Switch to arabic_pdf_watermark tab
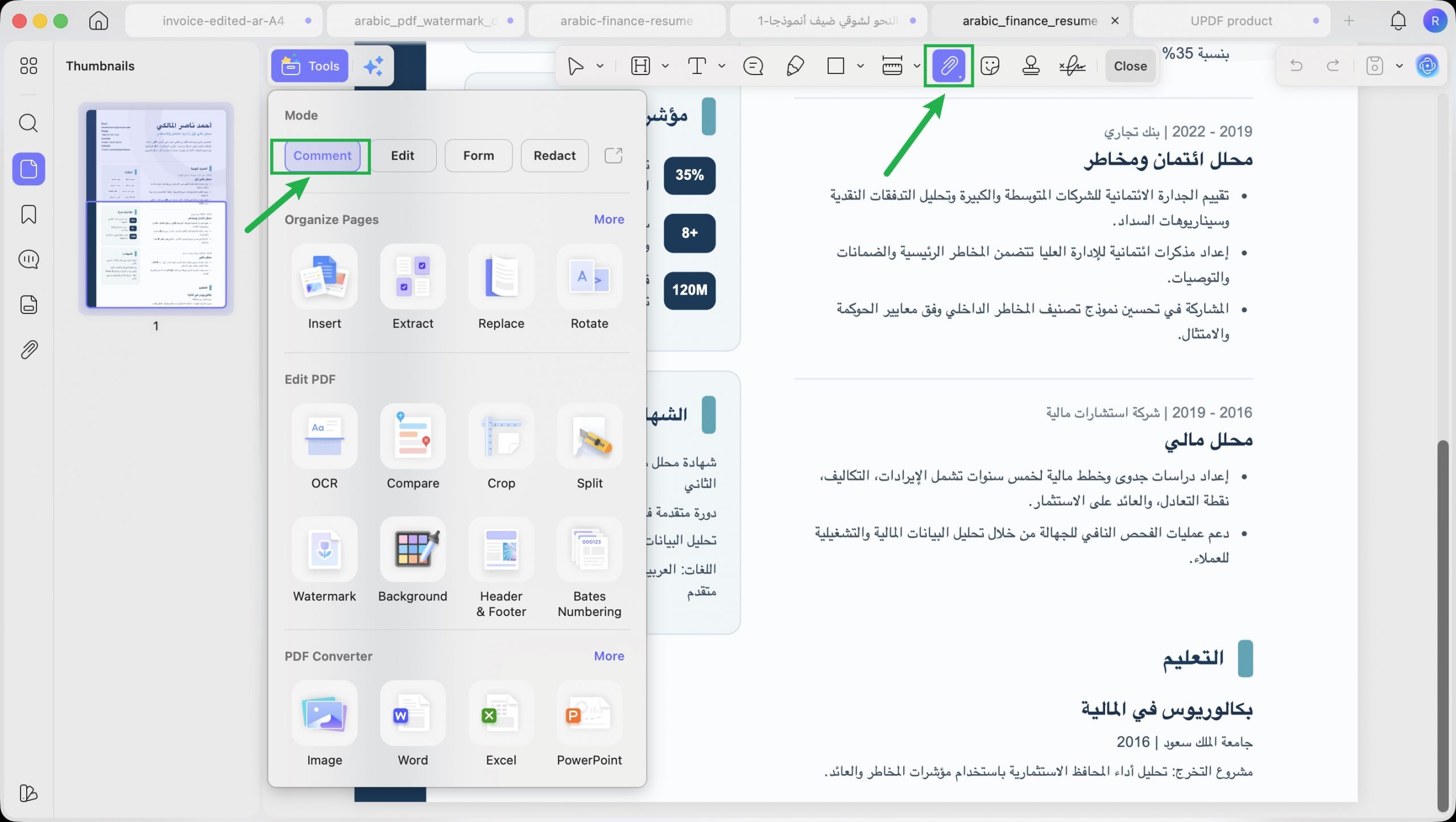This screenshot has width=1456, height=822. click(x=425, y=21)
